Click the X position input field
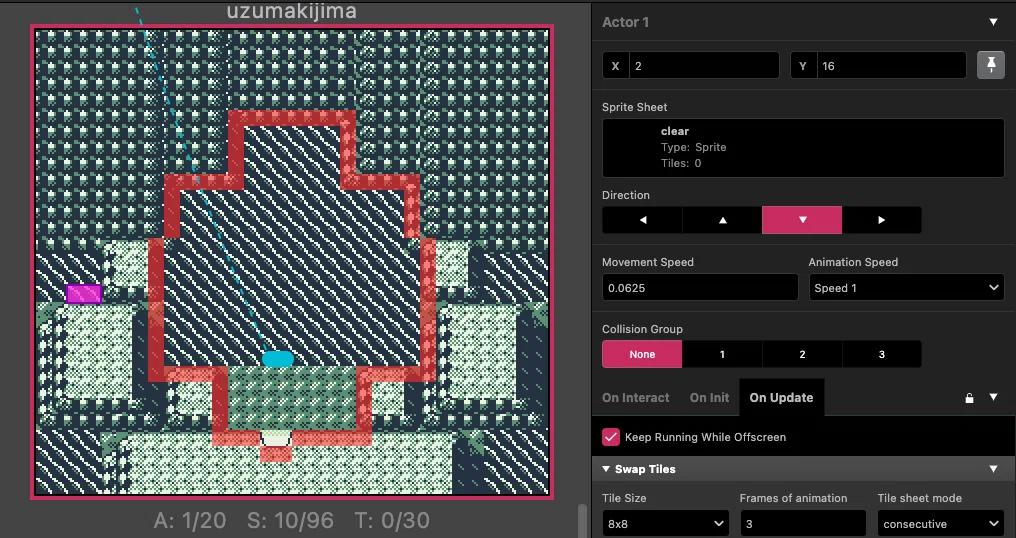This screenshot has height=538, width=1016. tap(704, 65)
